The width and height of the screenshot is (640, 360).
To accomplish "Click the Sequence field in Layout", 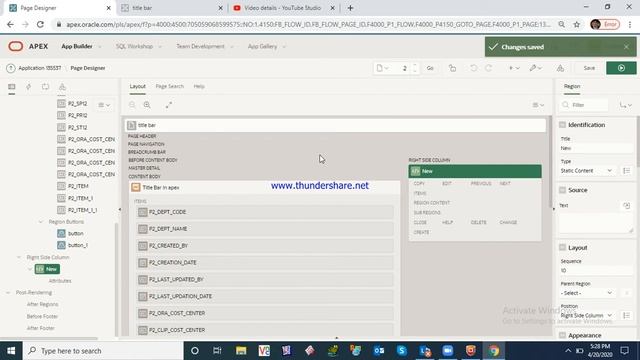I will point(596,270).
